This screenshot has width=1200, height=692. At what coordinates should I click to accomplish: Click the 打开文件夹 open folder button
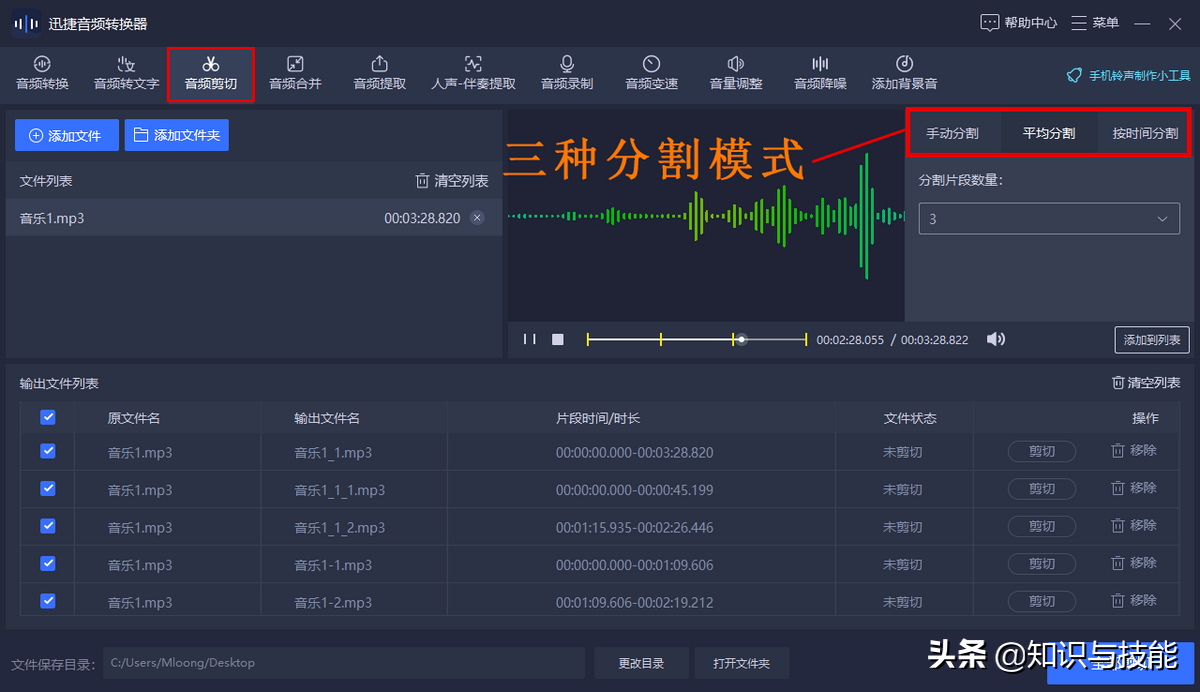click(742, 663)
